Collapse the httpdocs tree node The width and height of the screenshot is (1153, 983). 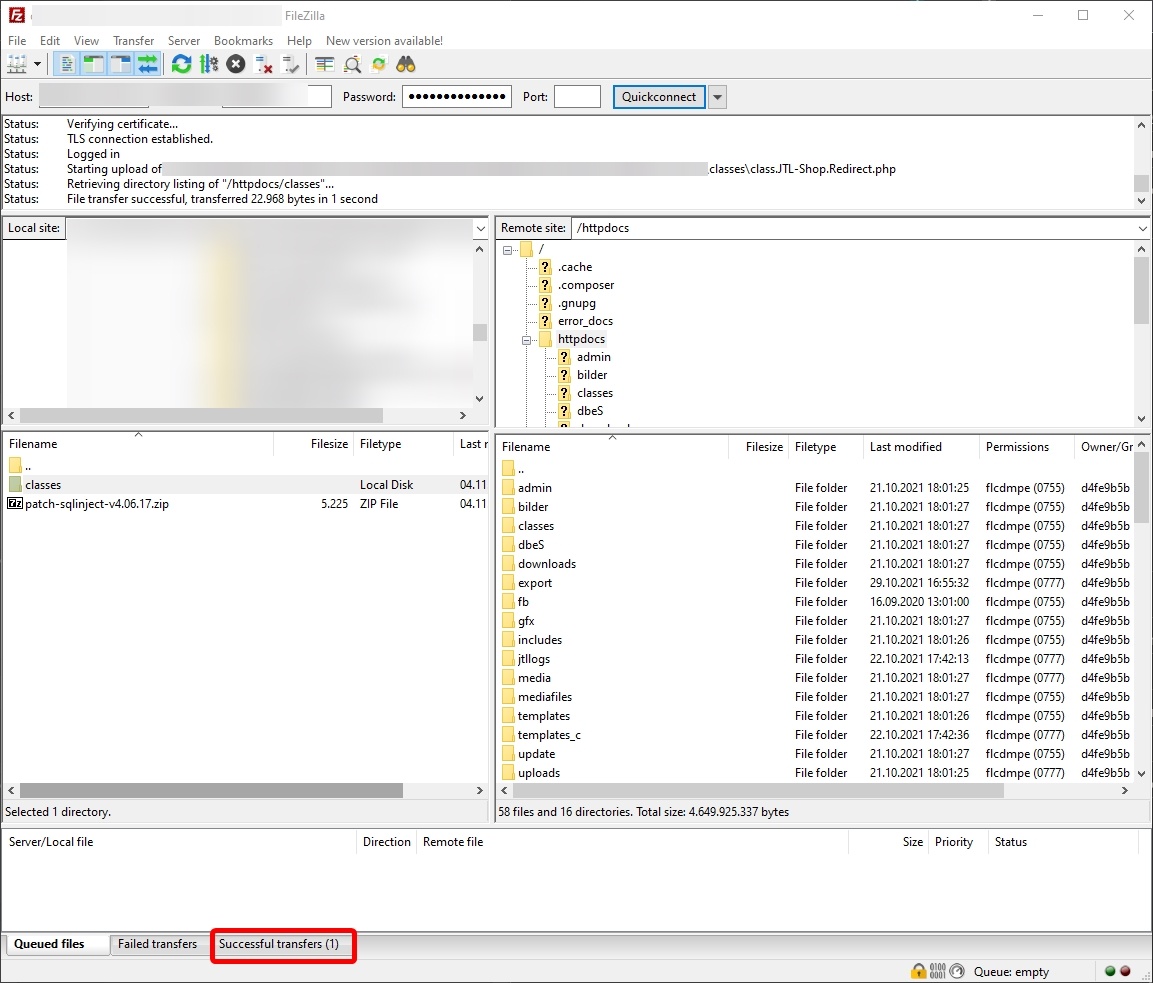(527, 340)
